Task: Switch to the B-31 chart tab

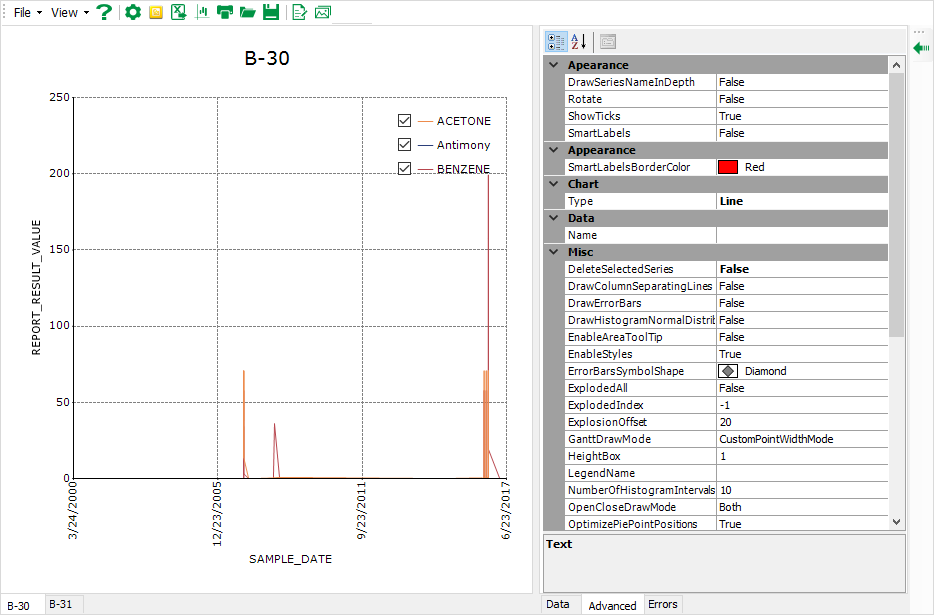Action: pos(61,604)
